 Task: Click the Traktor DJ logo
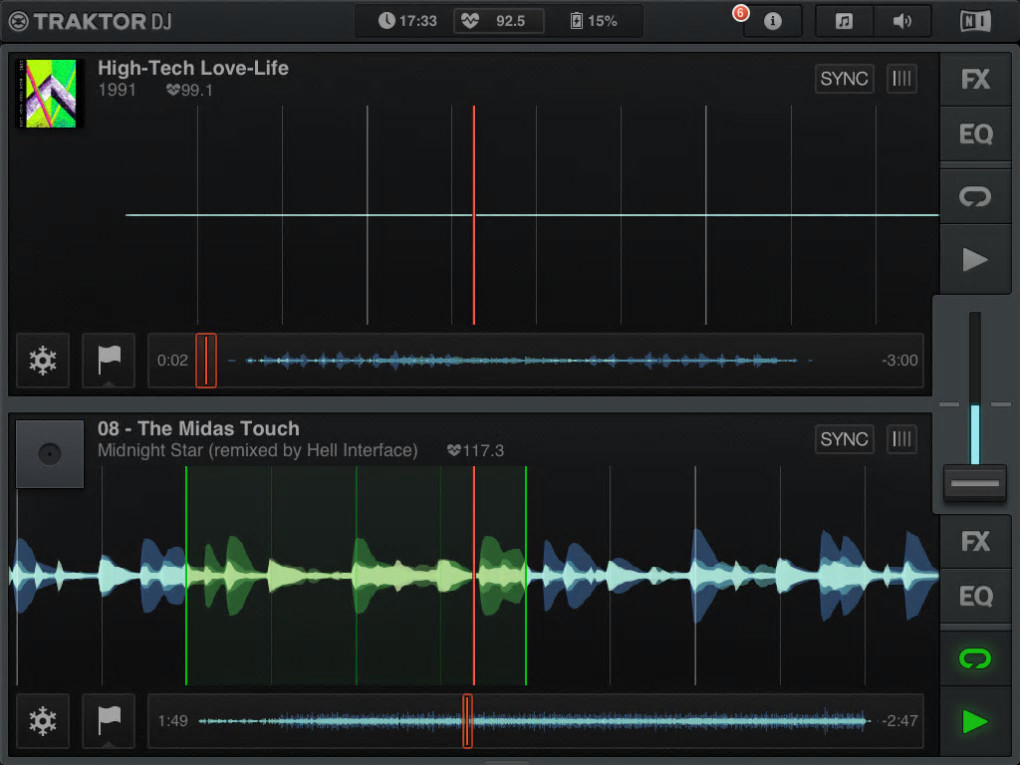pos(90,21)
